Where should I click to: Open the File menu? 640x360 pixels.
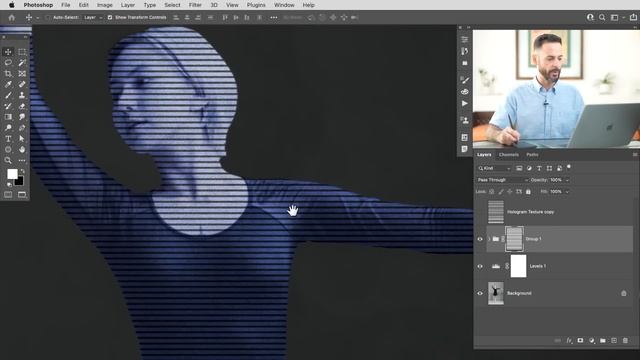pos(65,5)
